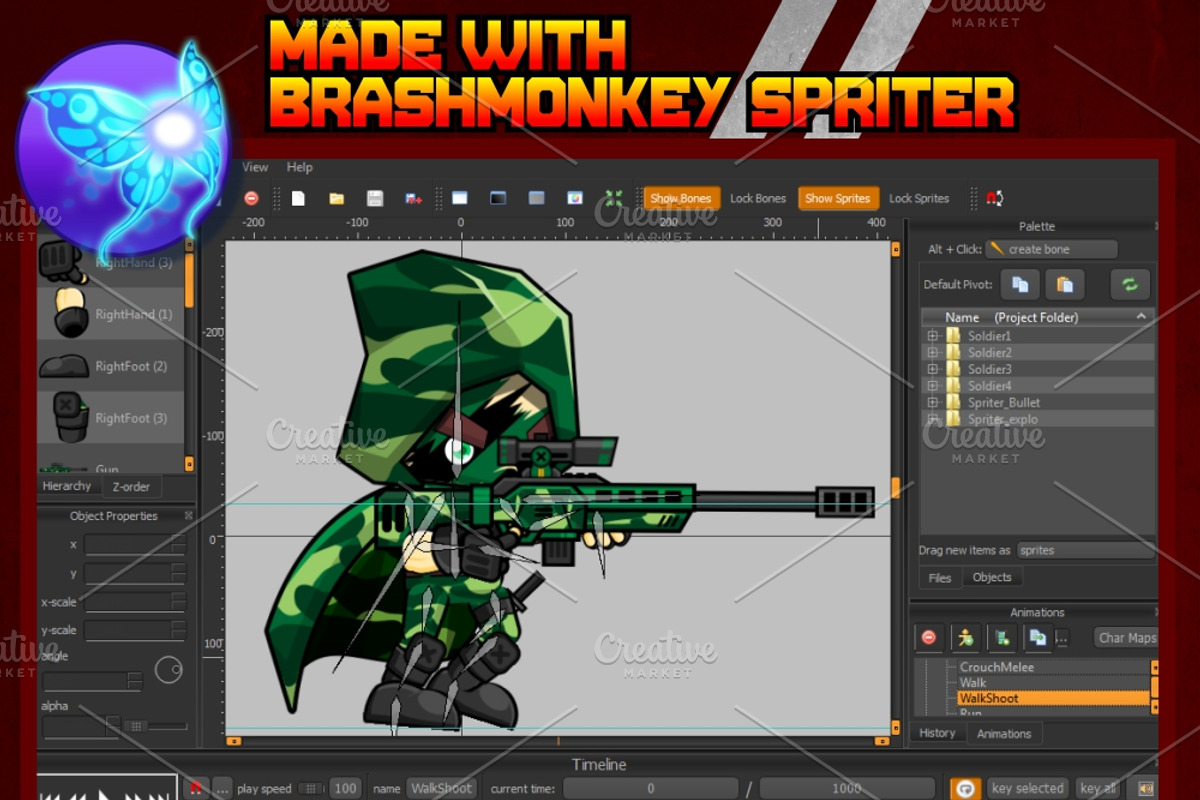The height and width of the screenshot is (800, 1200).
Task: Create a new project with blank page icon
Action: click(x=298, y=198)
